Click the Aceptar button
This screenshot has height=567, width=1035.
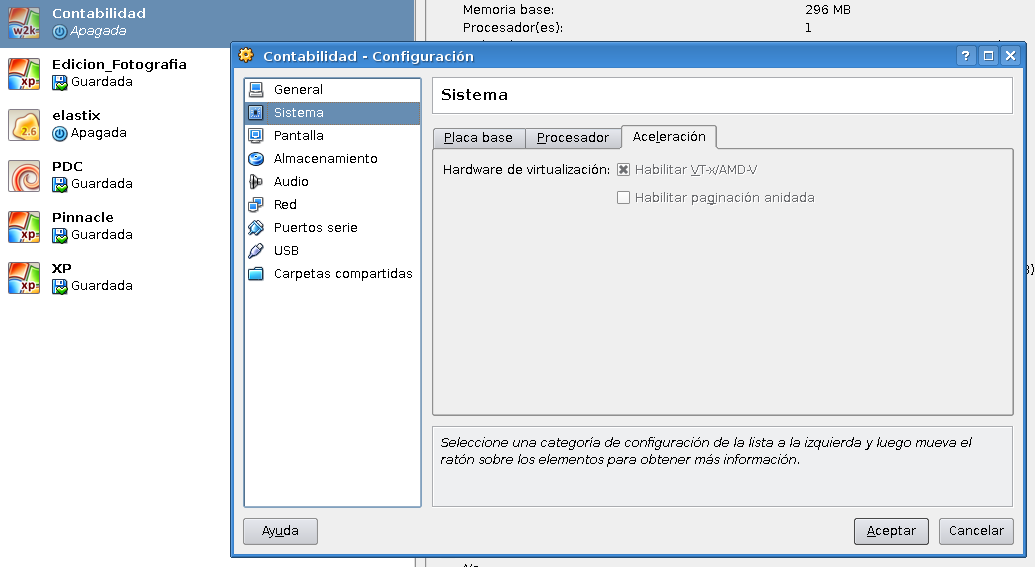pos(891,531)
